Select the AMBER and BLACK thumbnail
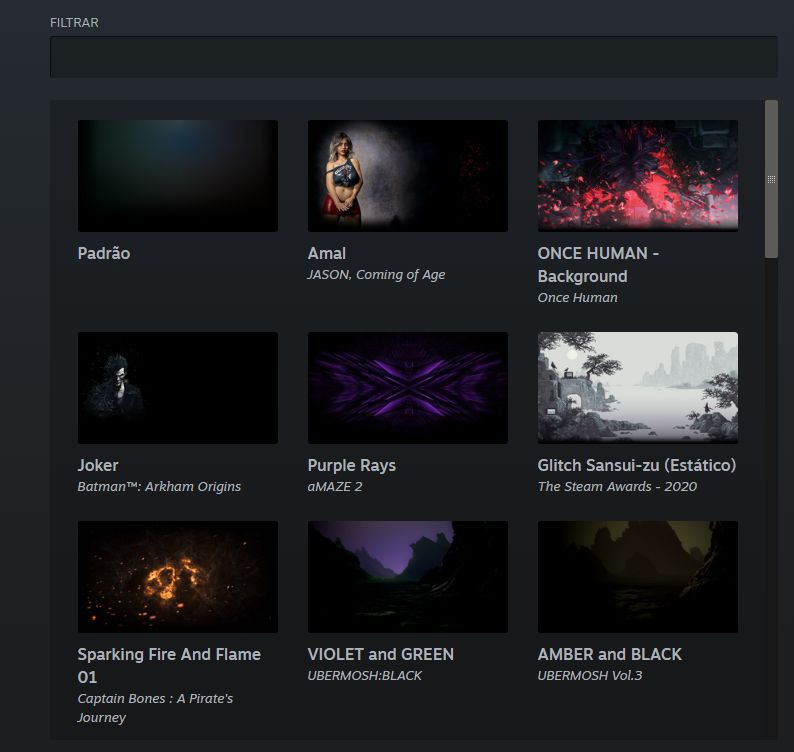 638,577
